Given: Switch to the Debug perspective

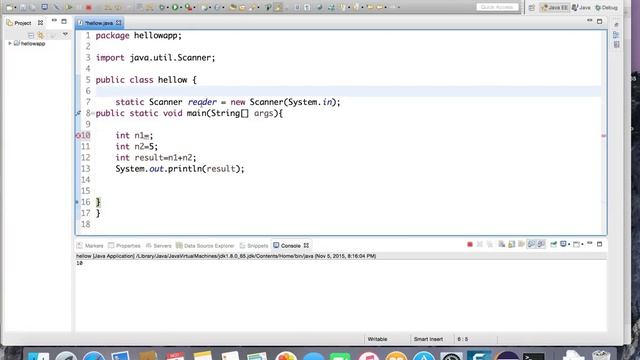Looking at the screenshot, I should click(606, 8).
